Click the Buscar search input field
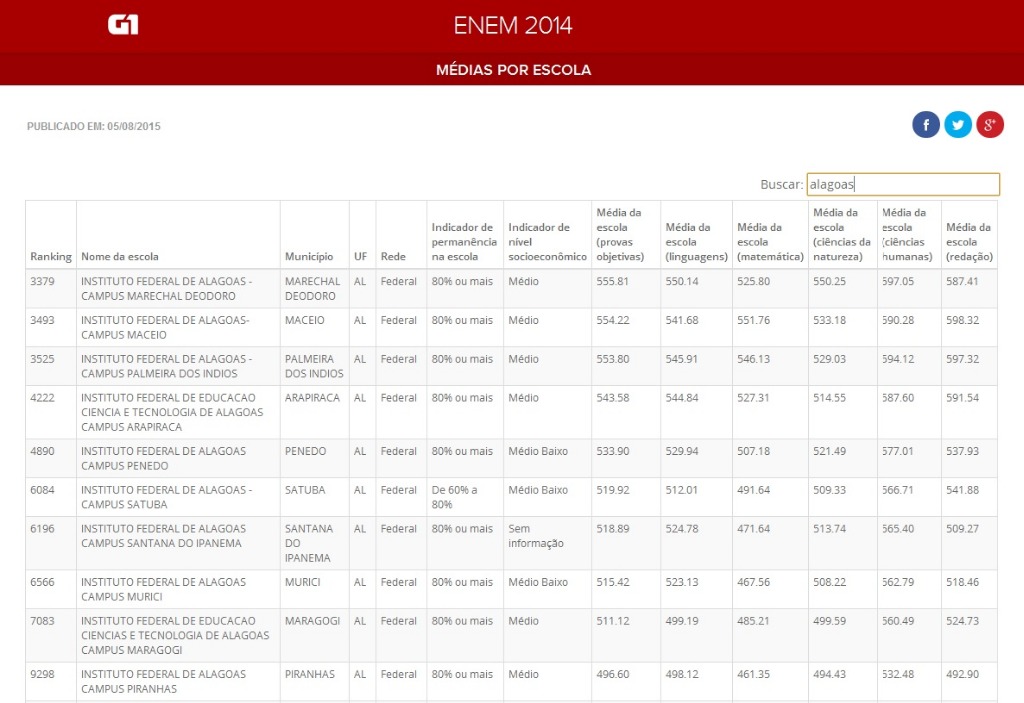The height and width of the screenshot is (703, 1024). point(902,184)
